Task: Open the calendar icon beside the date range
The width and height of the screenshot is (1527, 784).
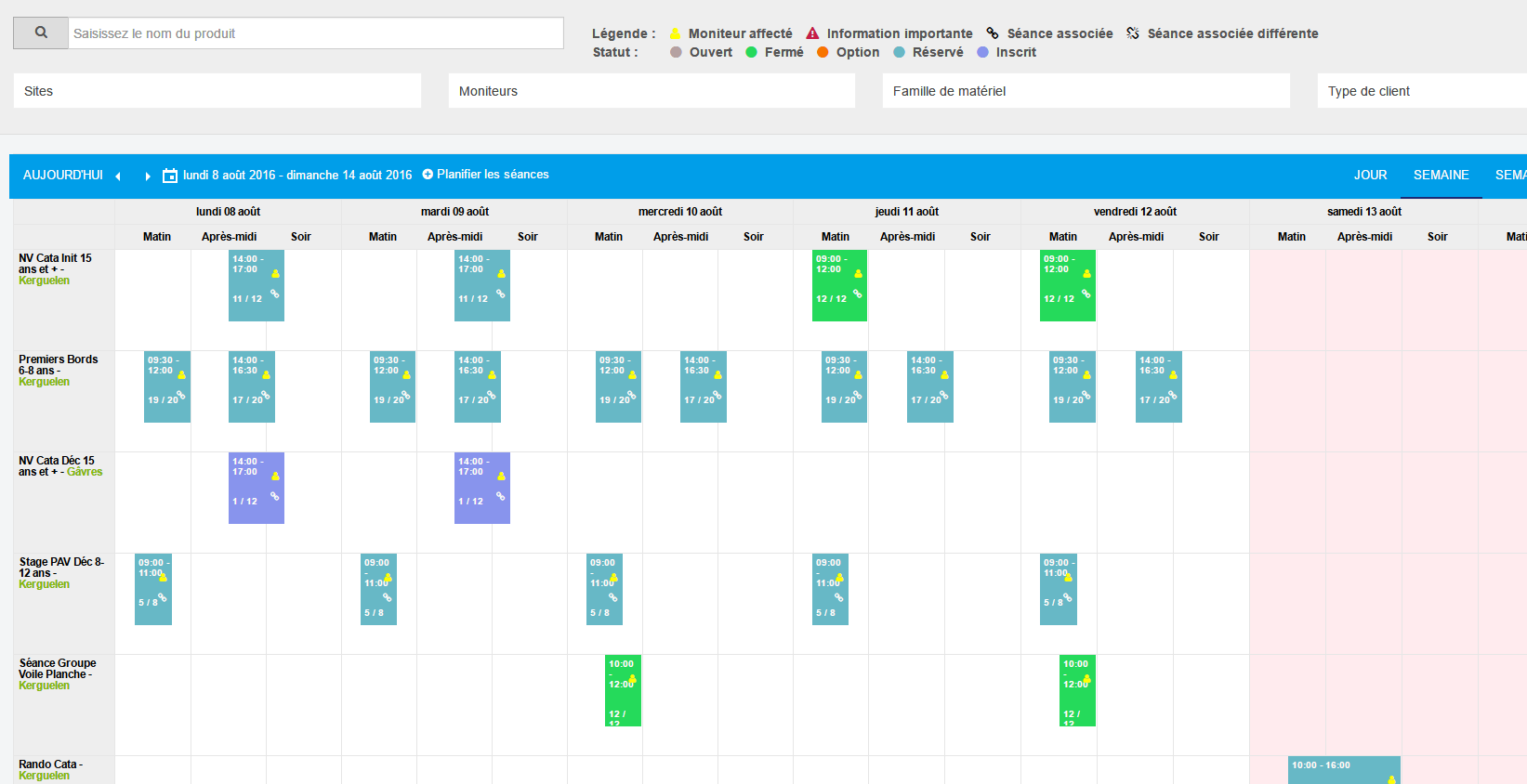Action: click(170, 176)
